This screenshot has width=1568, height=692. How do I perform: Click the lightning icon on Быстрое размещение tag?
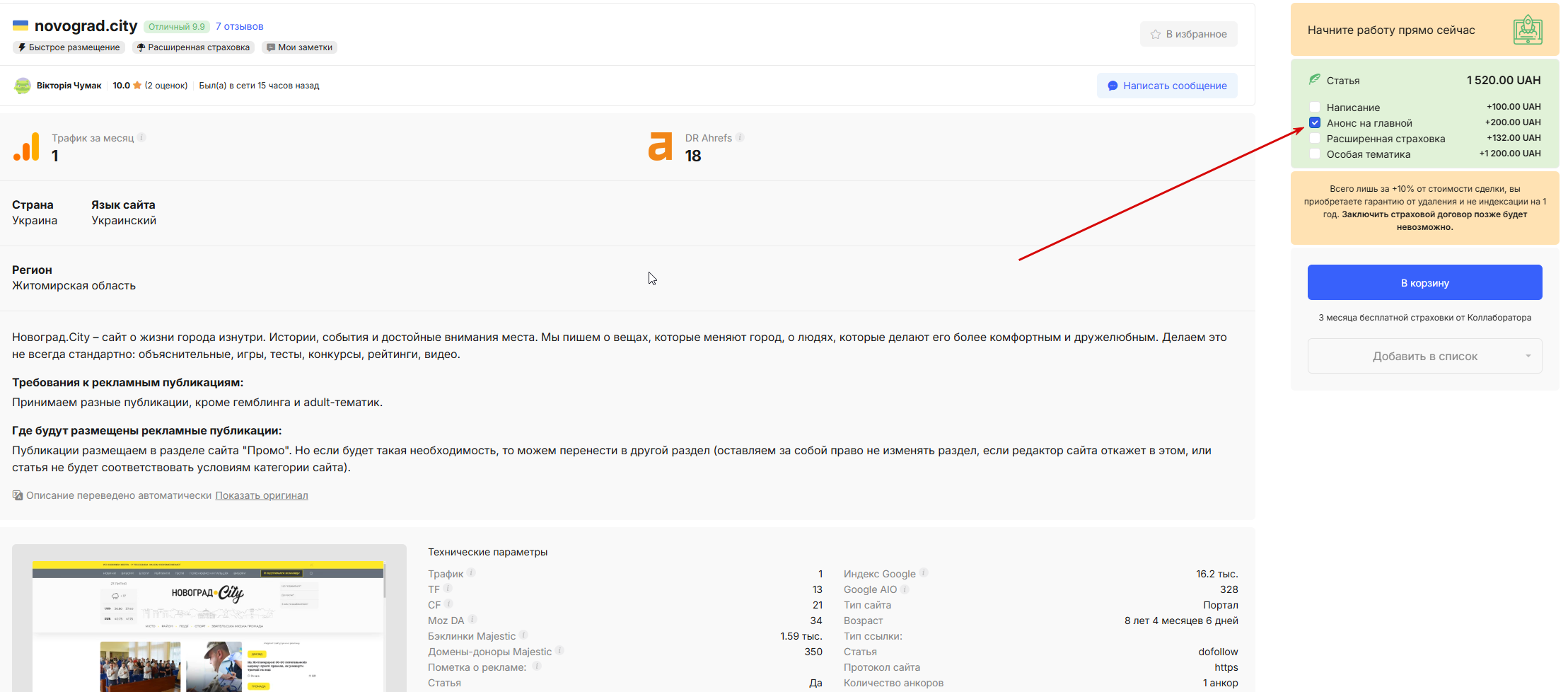click(x=22, y=47)
